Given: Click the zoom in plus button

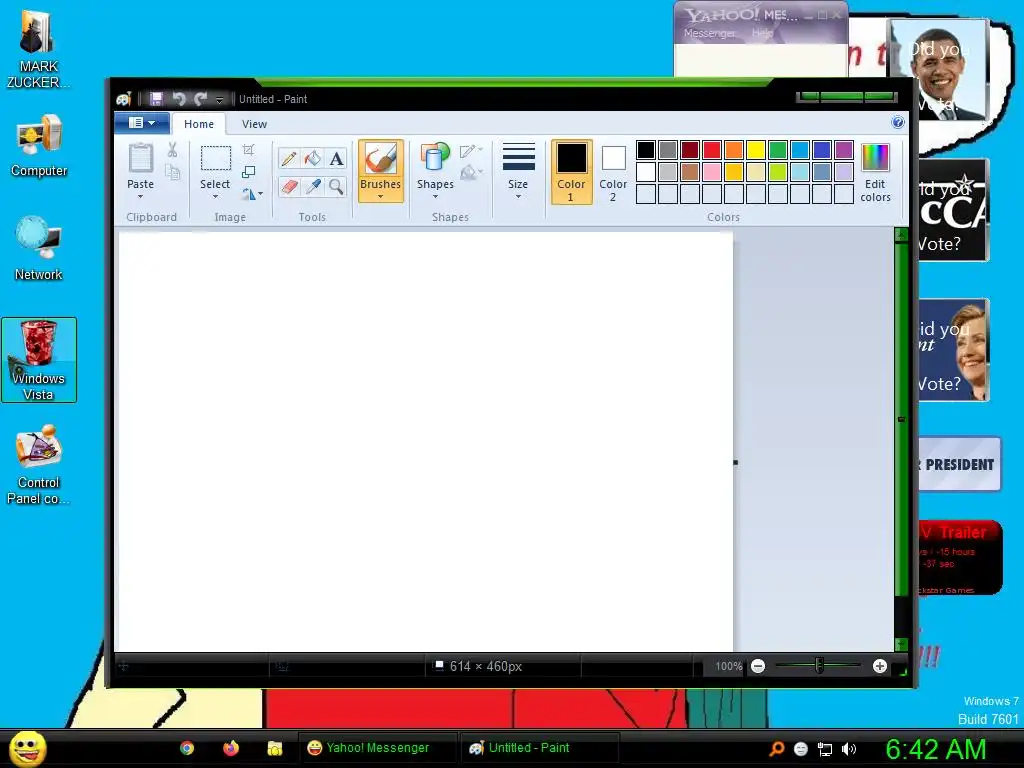Looking at the screenshot, I should 880,666.
